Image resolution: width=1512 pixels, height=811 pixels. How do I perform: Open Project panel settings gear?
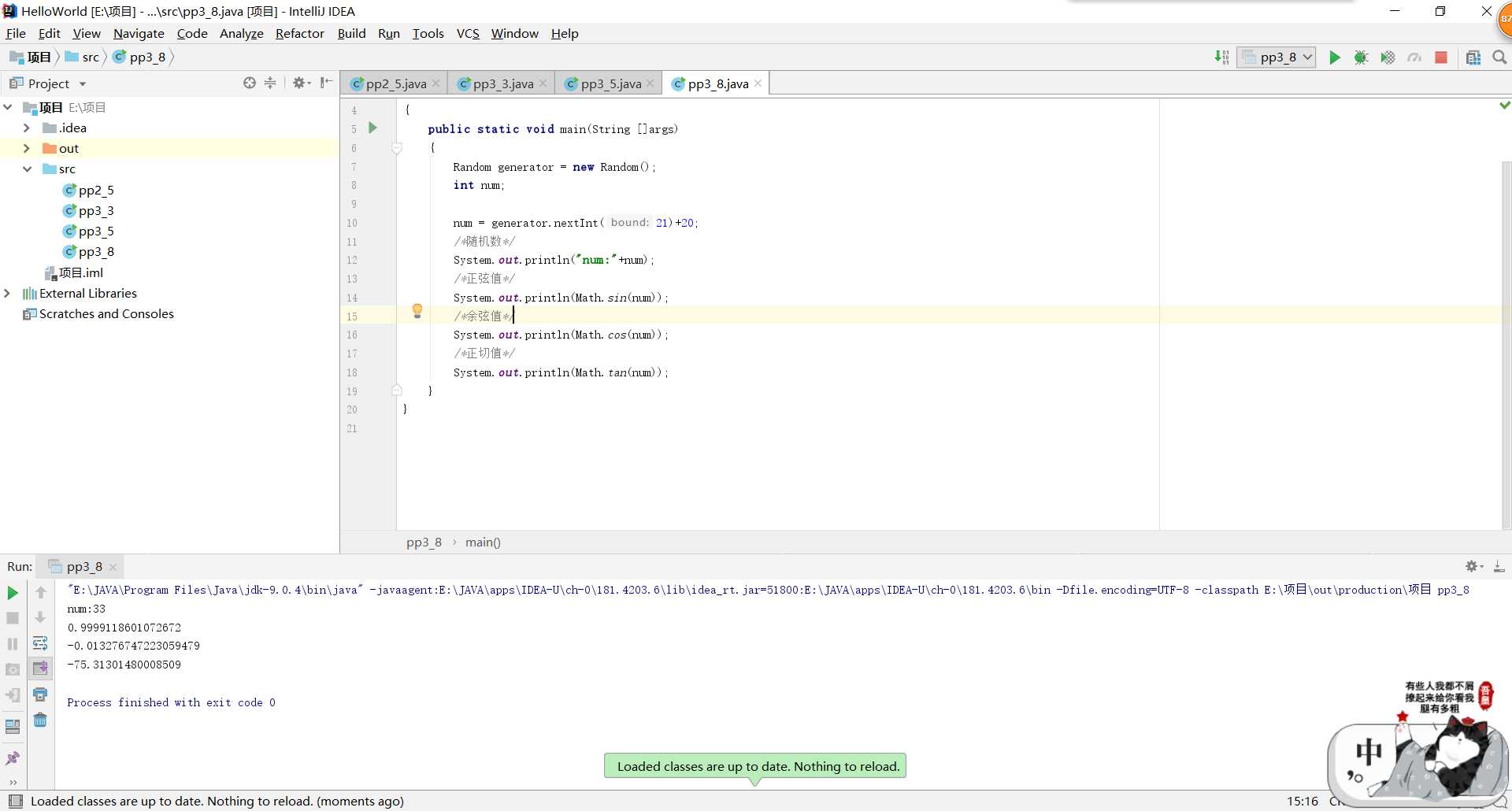[x=301, y=83]
